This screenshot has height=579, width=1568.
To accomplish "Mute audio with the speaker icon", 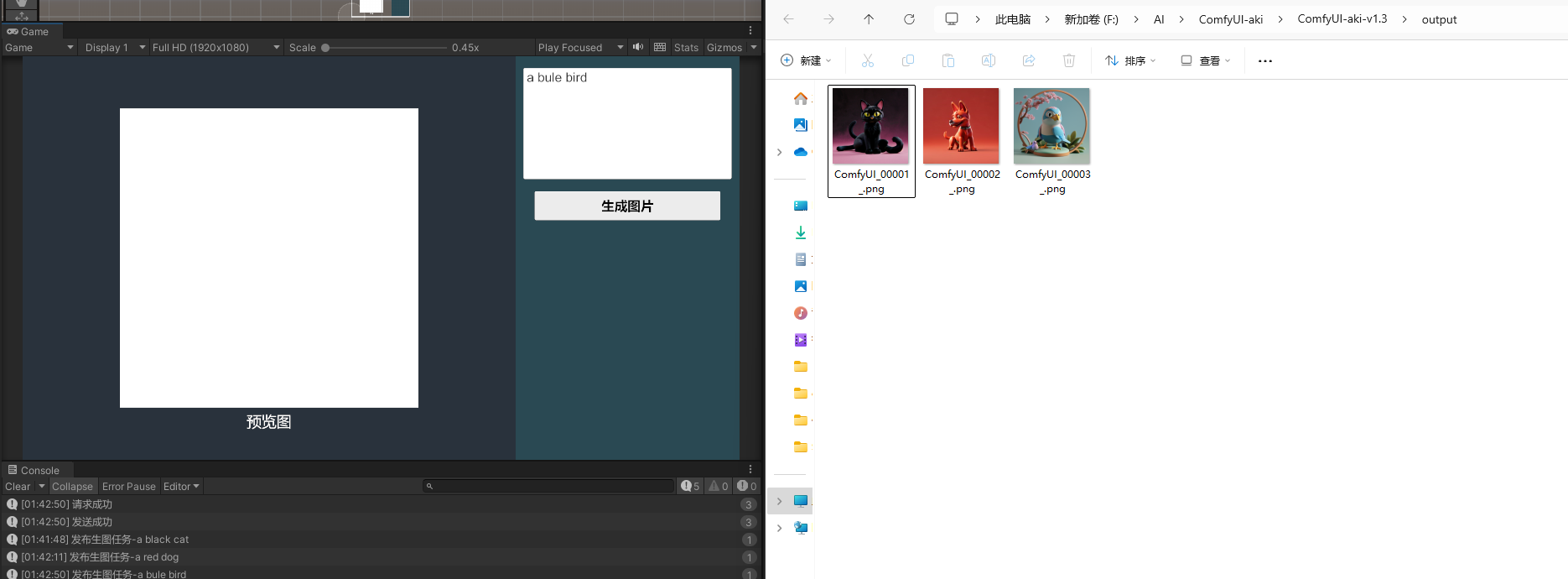I will (638, 47).
